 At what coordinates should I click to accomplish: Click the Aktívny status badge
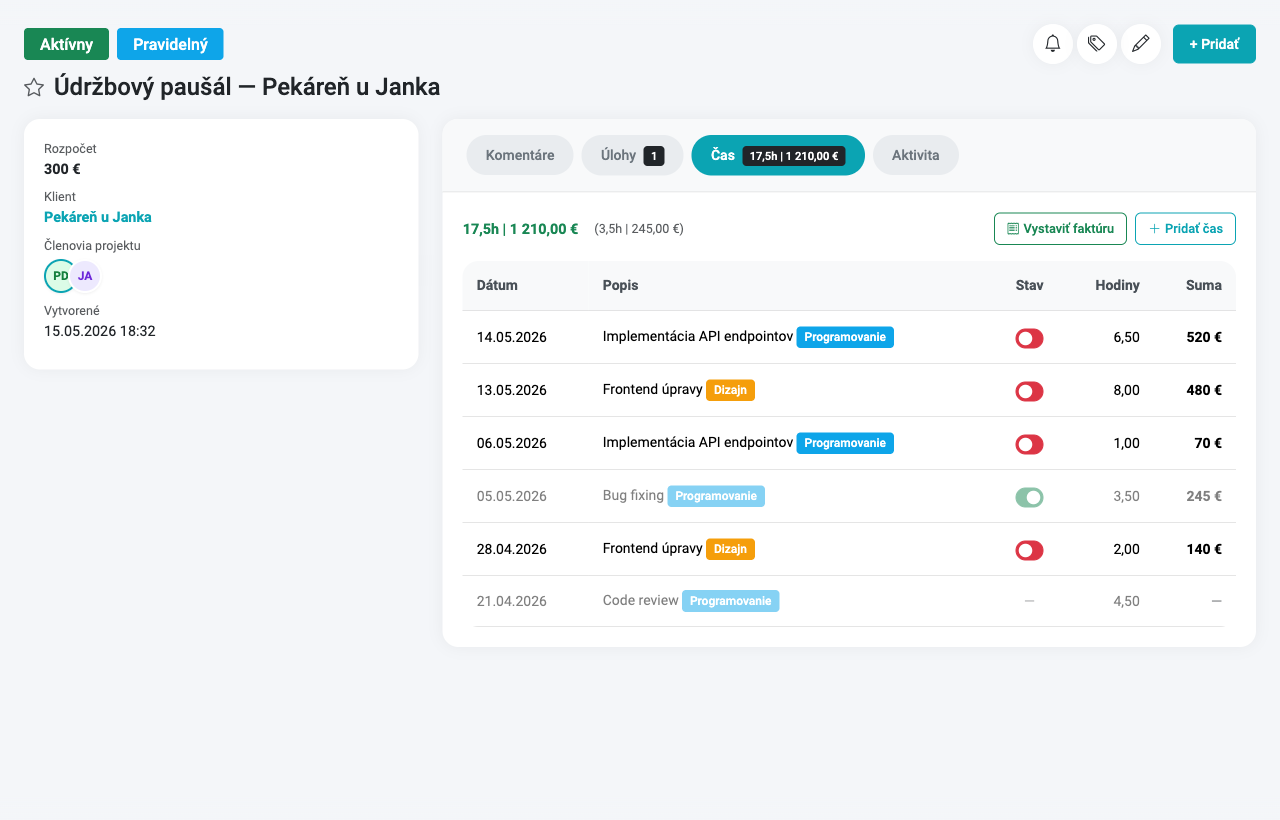66,44
